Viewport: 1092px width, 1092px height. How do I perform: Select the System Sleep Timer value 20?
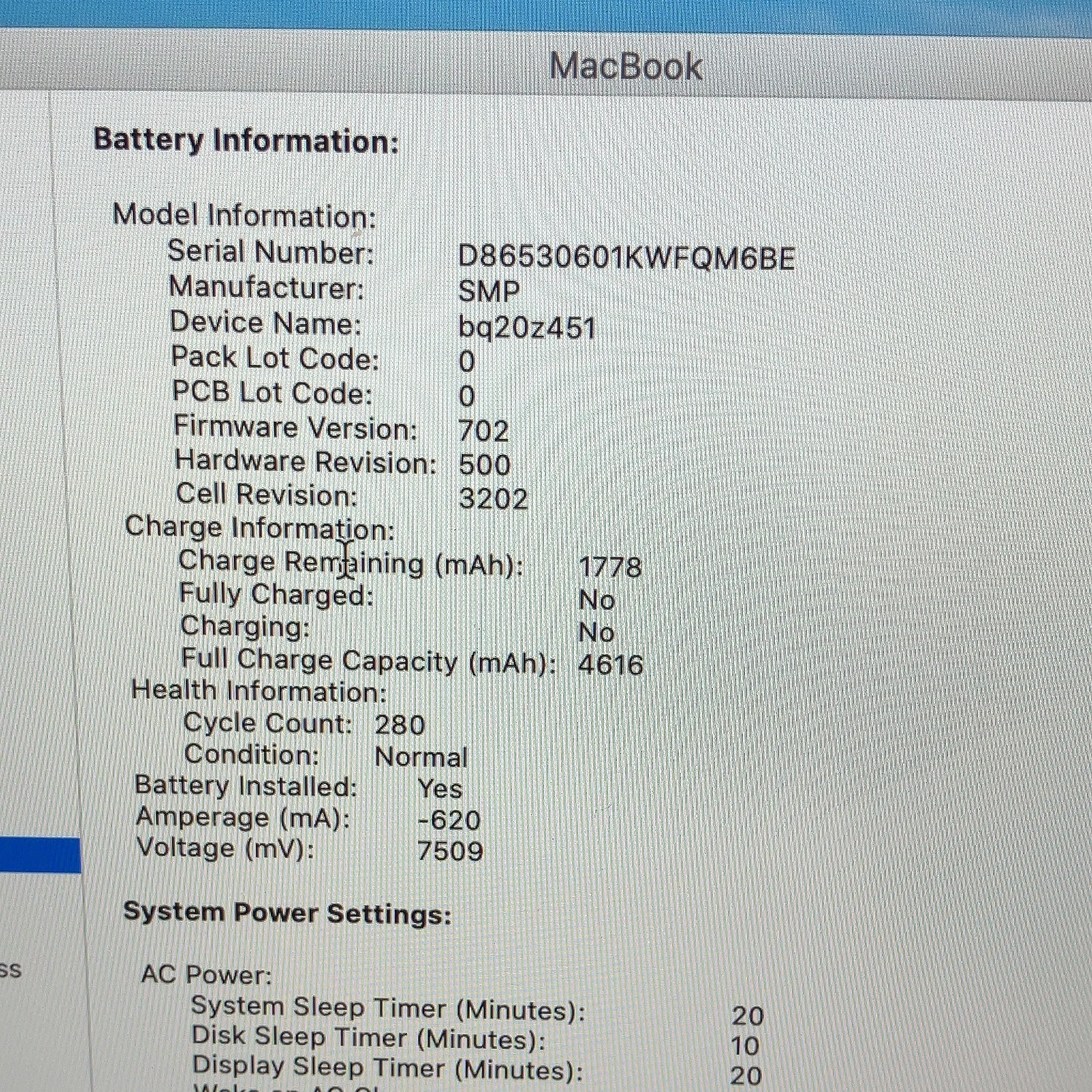pos(748,1016)
